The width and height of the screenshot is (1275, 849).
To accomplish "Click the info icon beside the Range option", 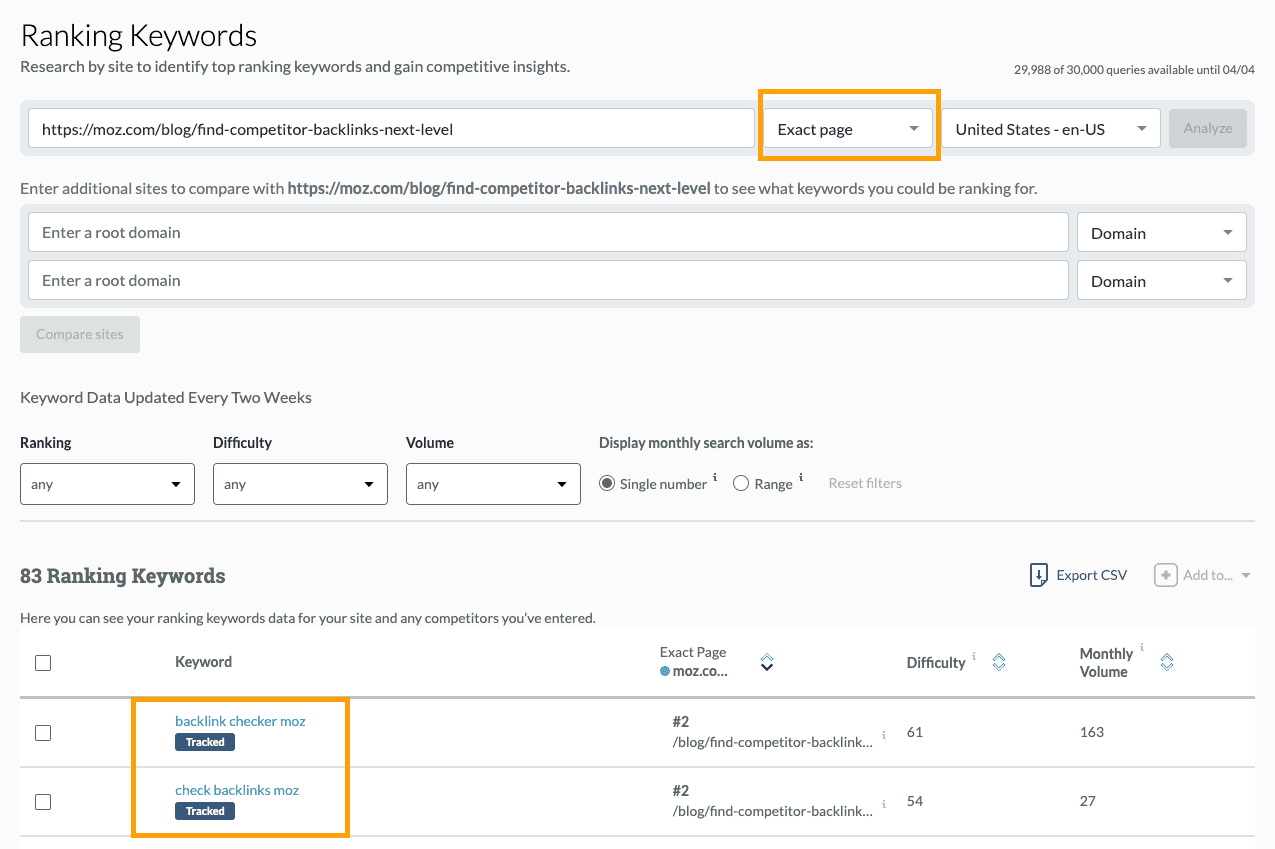I will 803,477.
